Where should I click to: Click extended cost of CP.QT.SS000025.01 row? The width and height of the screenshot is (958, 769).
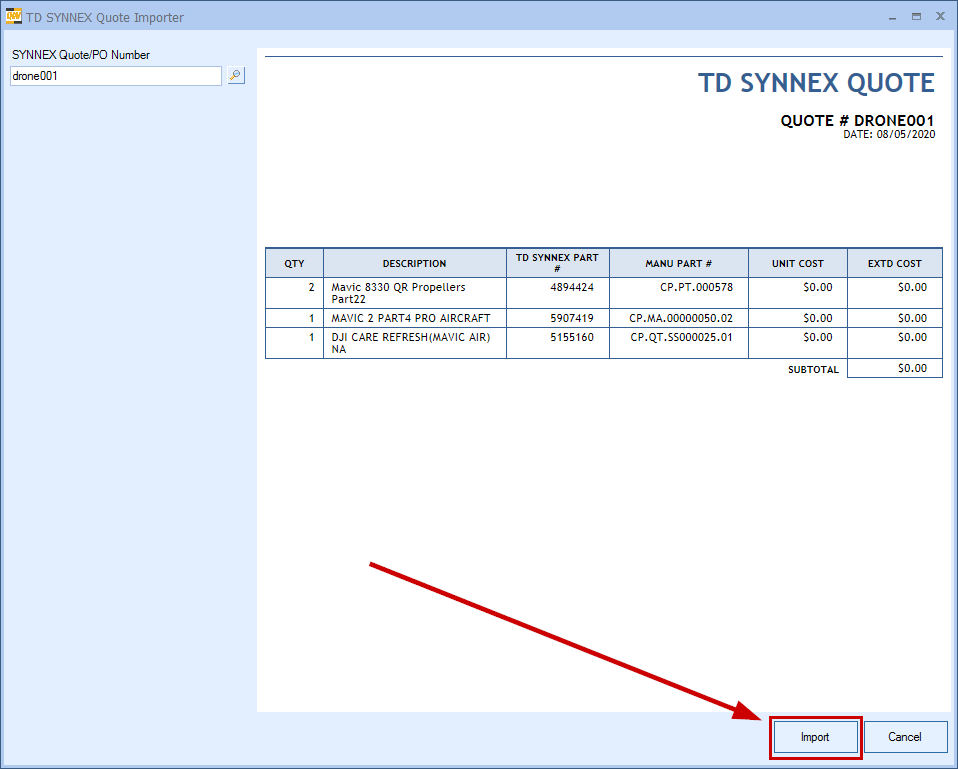[x=912, y=337]
